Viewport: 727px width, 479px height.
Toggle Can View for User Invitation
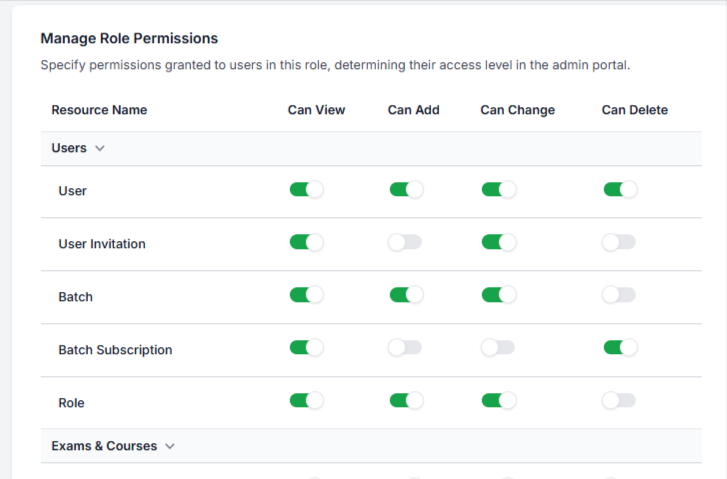point(306,243)
